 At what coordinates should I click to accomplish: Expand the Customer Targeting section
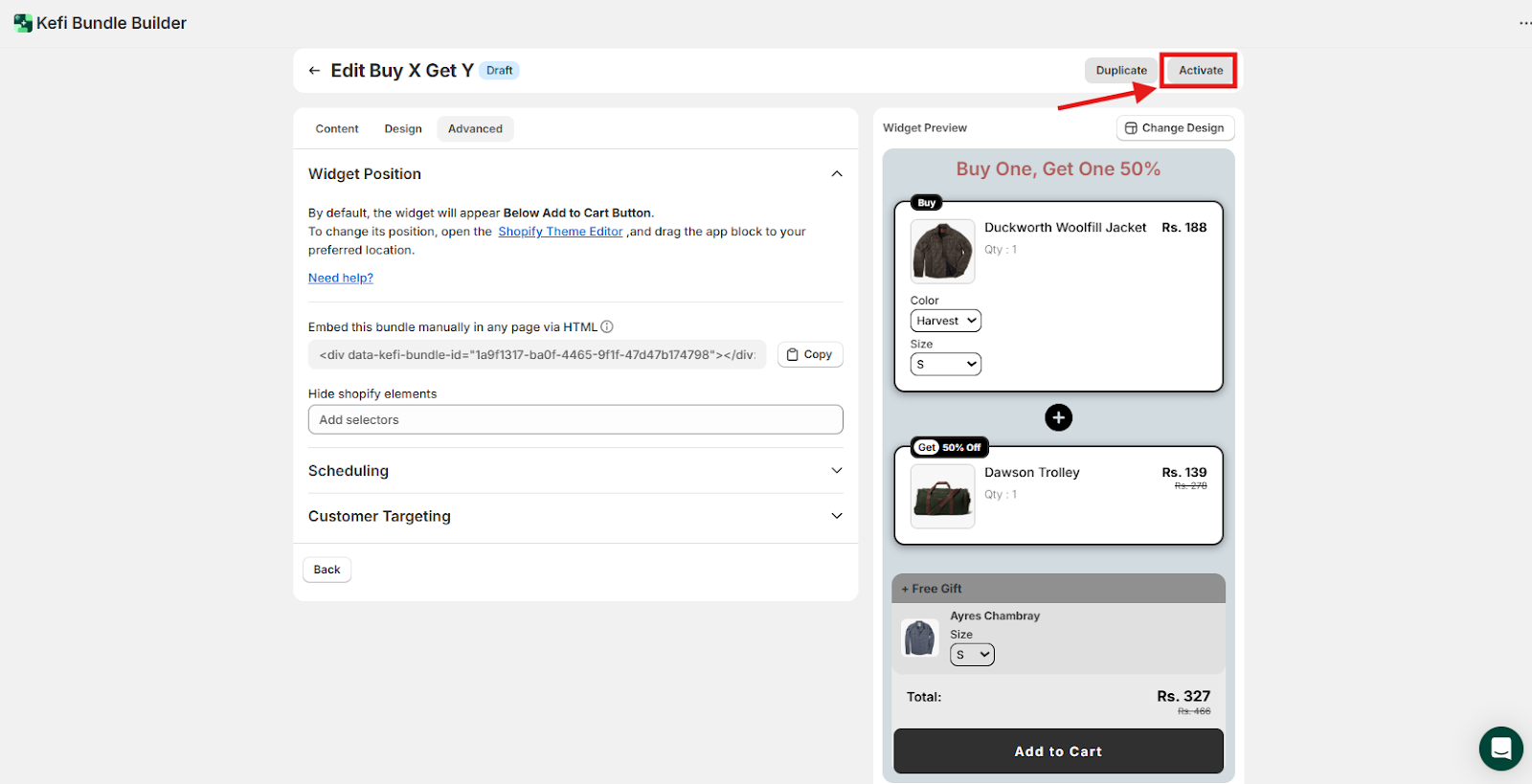(x=837, y=516)
